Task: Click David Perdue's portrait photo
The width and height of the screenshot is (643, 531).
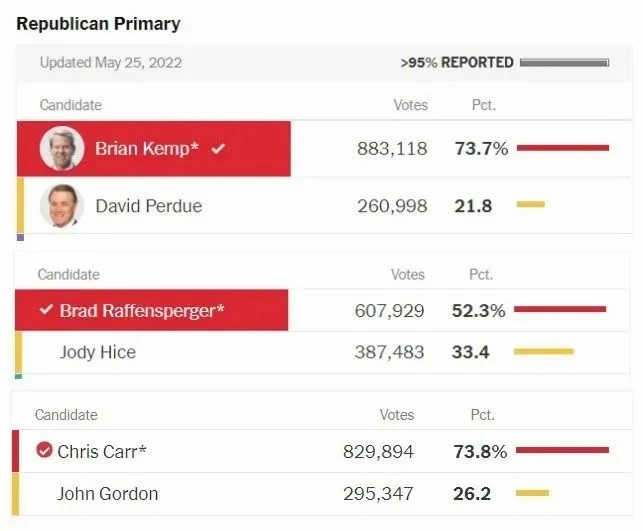Action: 61,206
